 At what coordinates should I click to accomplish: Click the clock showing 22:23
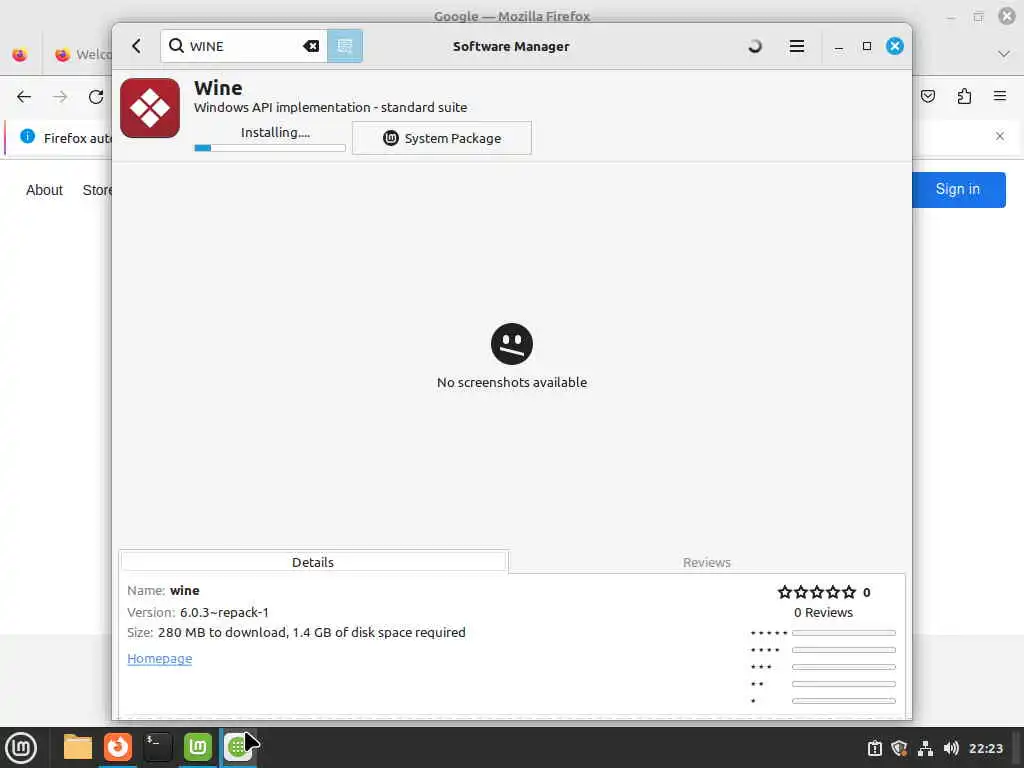pyautogui.click(x=985, y=748)
